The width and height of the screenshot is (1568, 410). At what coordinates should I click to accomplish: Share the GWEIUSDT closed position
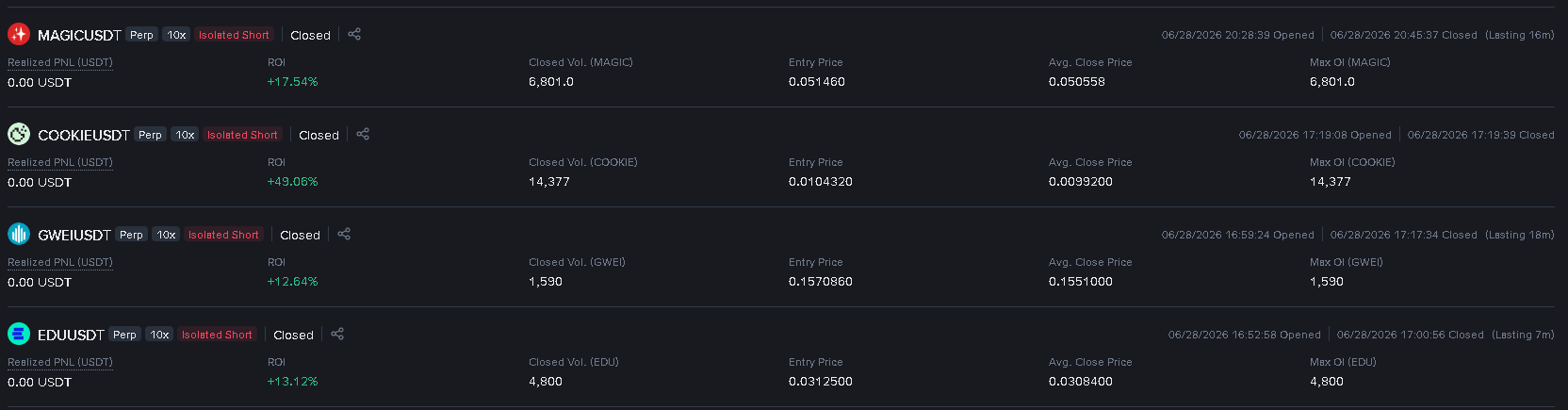click(344, 234)
